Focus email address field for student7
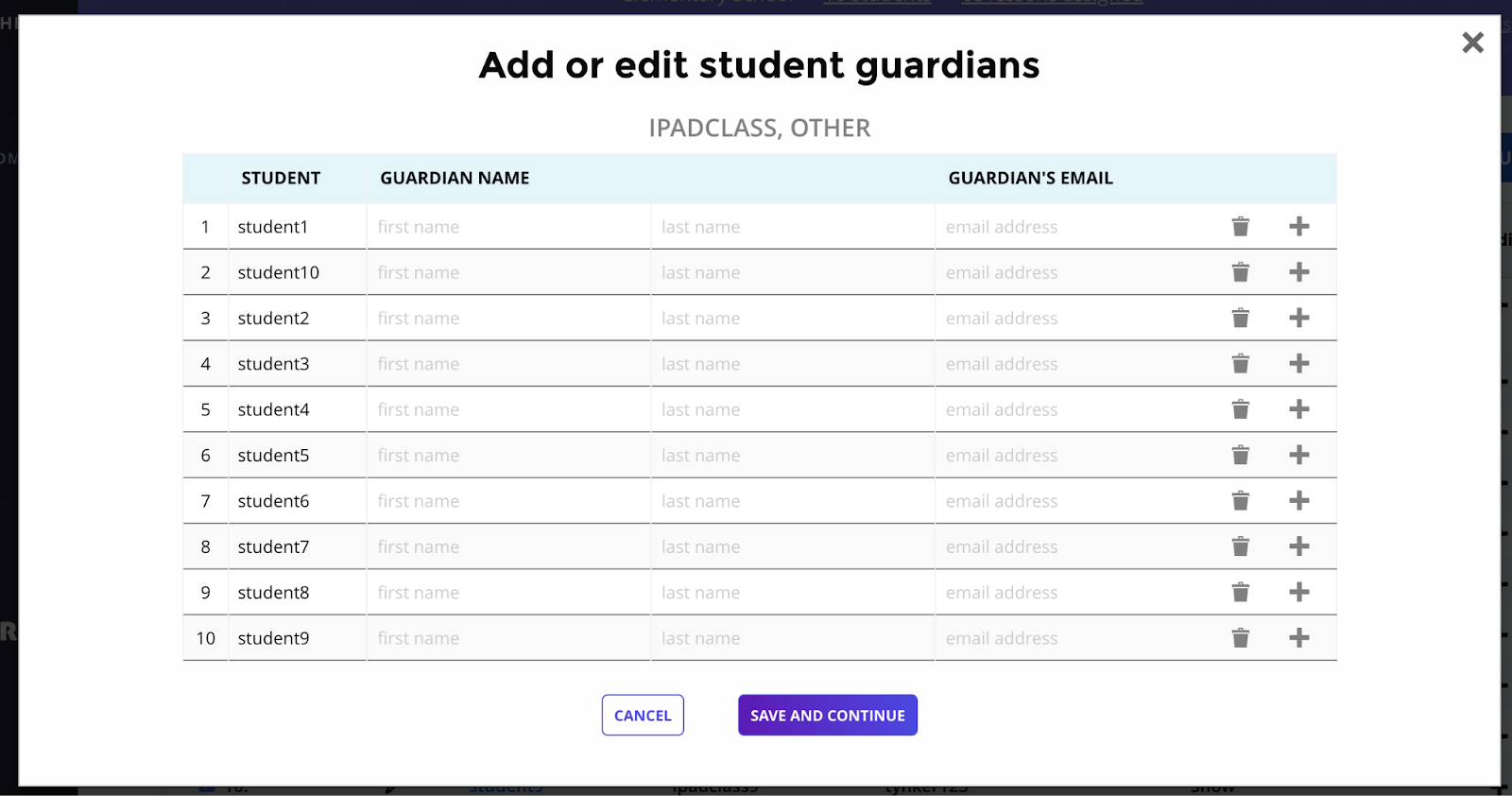The width and height of the screenshot is (1512, 796). pyautogui.click(x=1077, y=546)
